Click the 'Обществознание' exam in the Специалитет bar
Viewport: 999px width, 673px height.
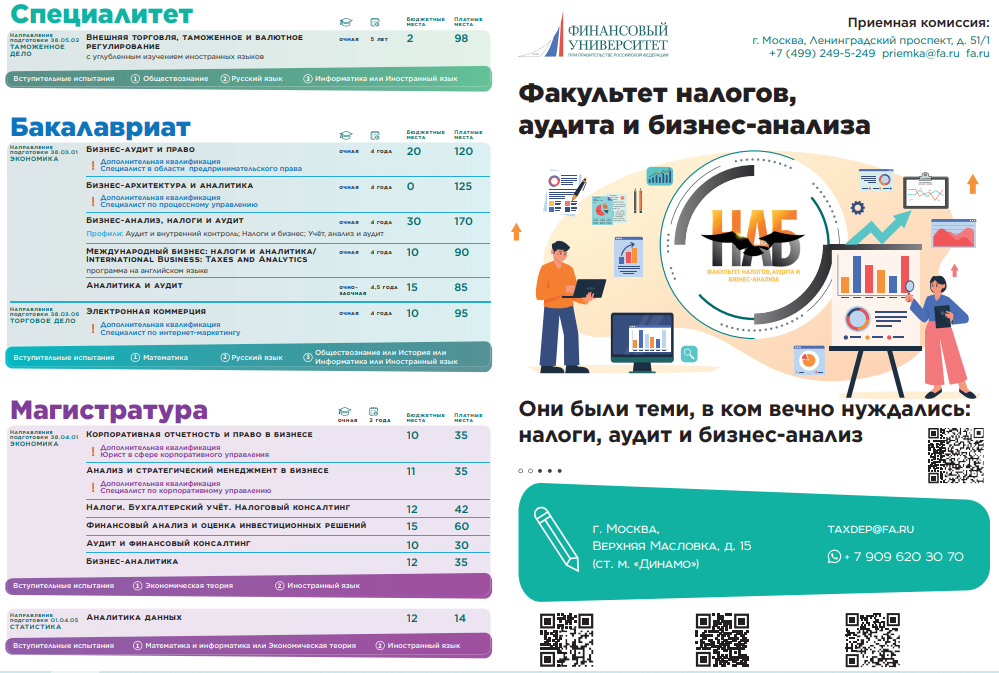[x=169, y=79]
